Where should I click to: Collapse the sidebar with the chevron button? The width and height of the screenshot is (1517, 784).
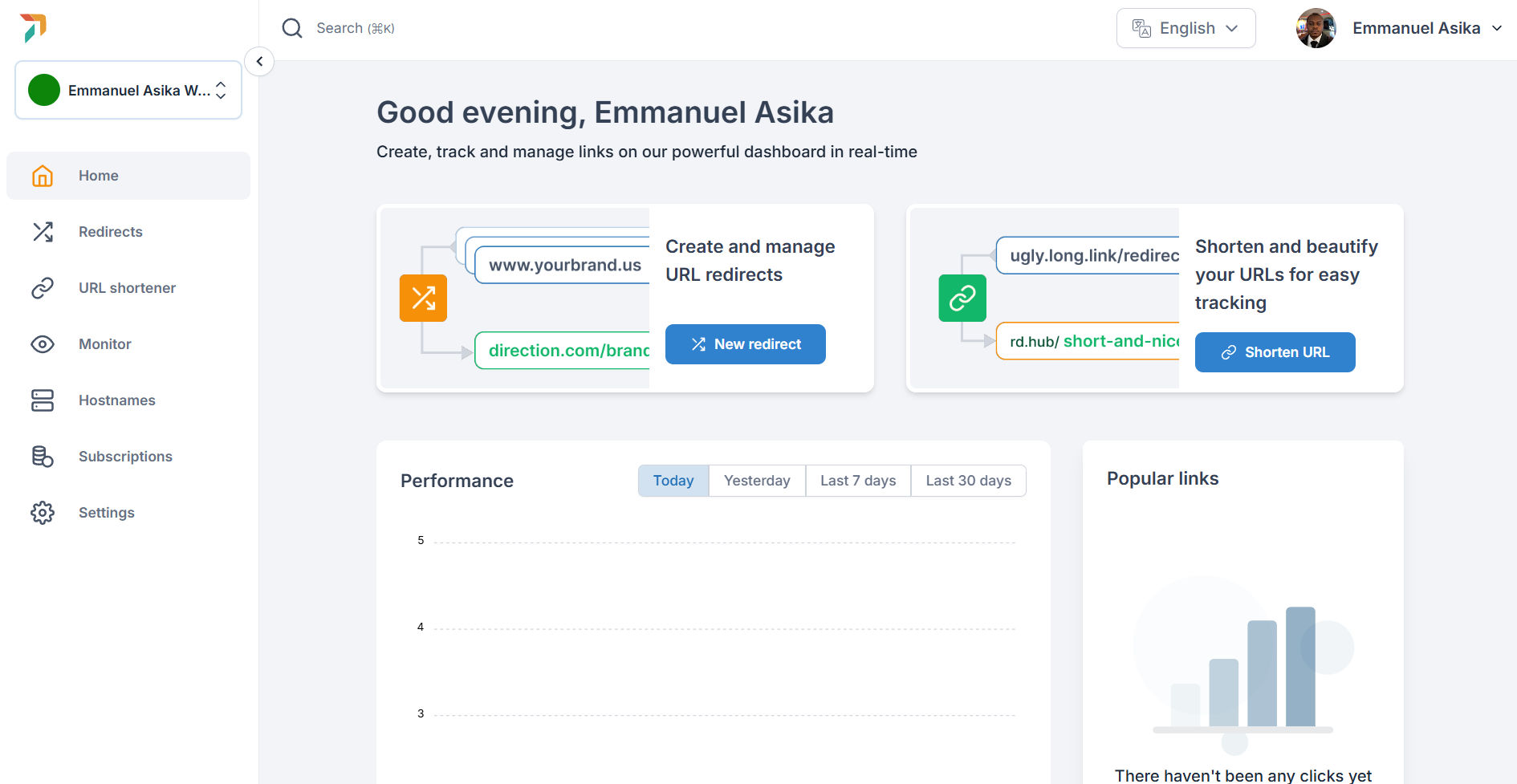pos(259,61)
